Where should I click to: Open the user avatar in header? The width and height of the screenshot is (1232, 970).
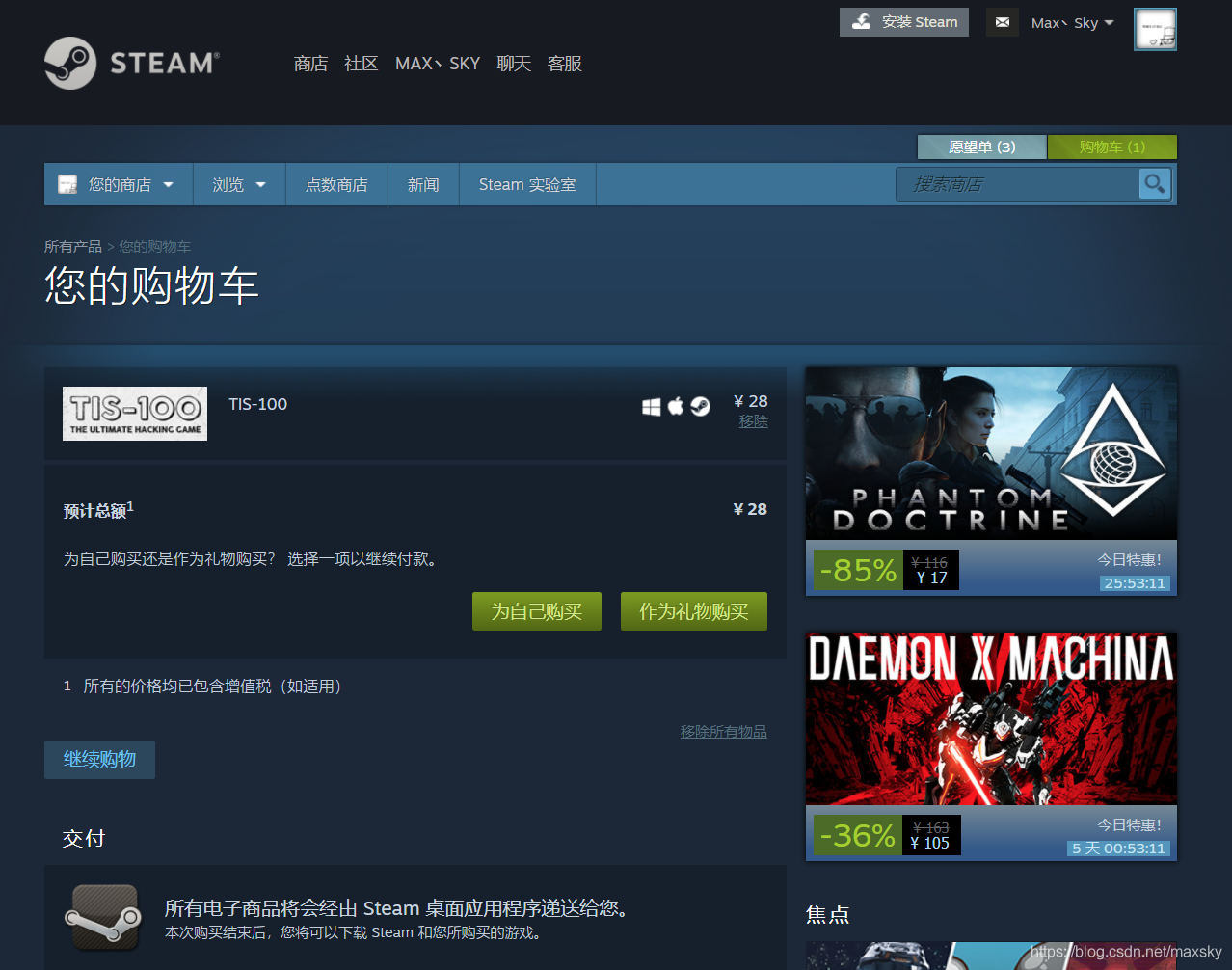coord(1155,29)
